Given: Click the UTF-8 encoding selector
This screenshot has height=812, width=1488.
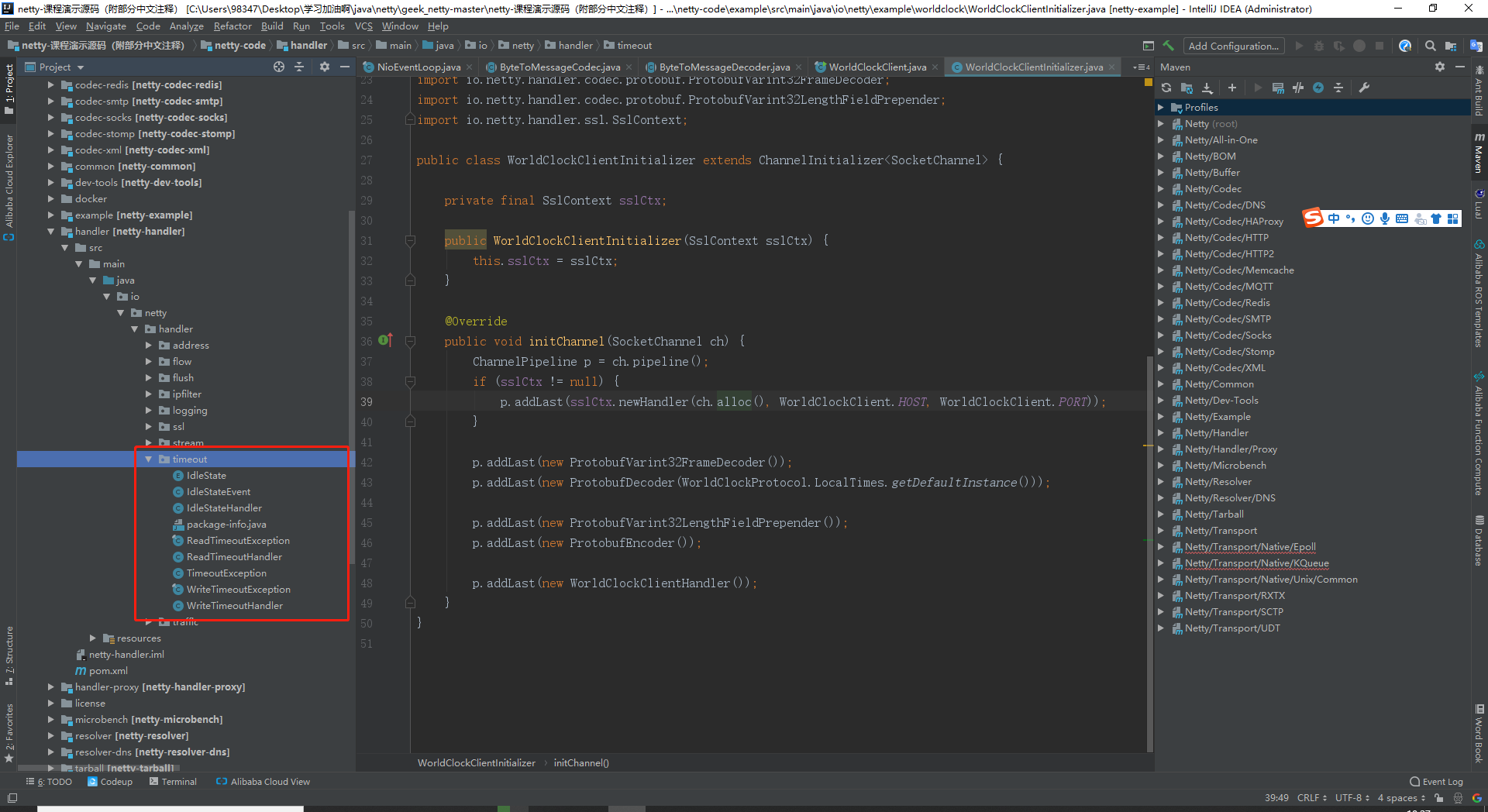Looking at the screenshot, I should pos(1352,798).
